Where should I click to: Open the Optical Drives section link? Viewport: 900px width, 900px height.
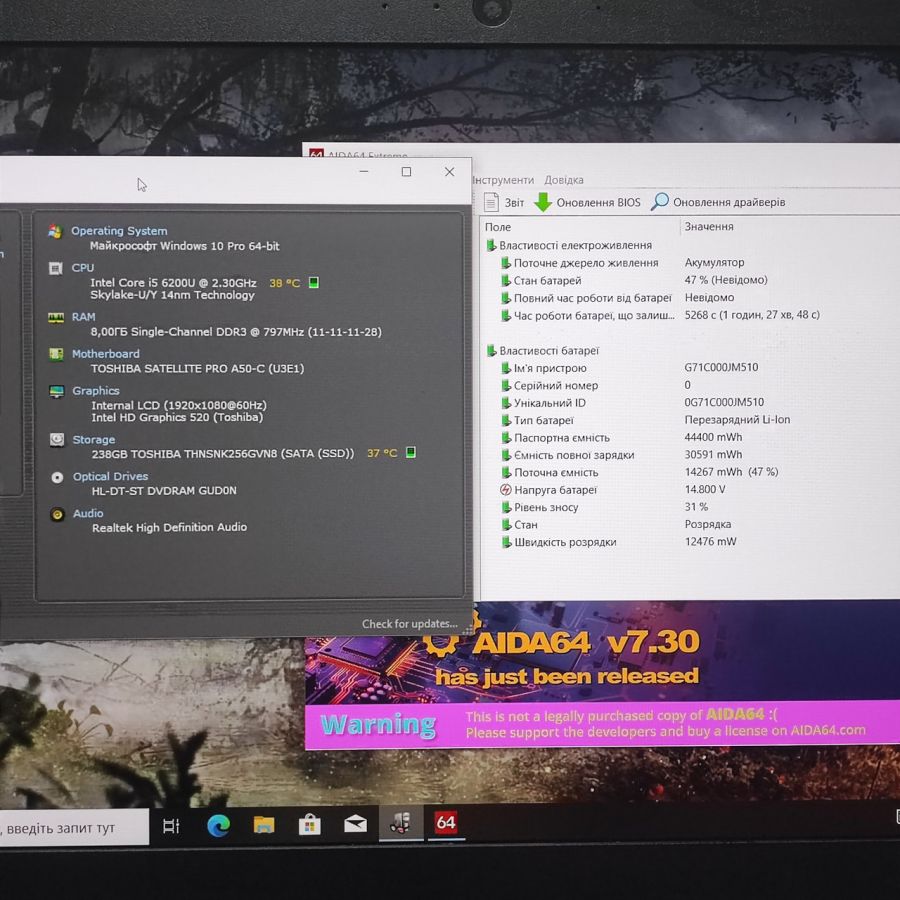pos(110,476)
